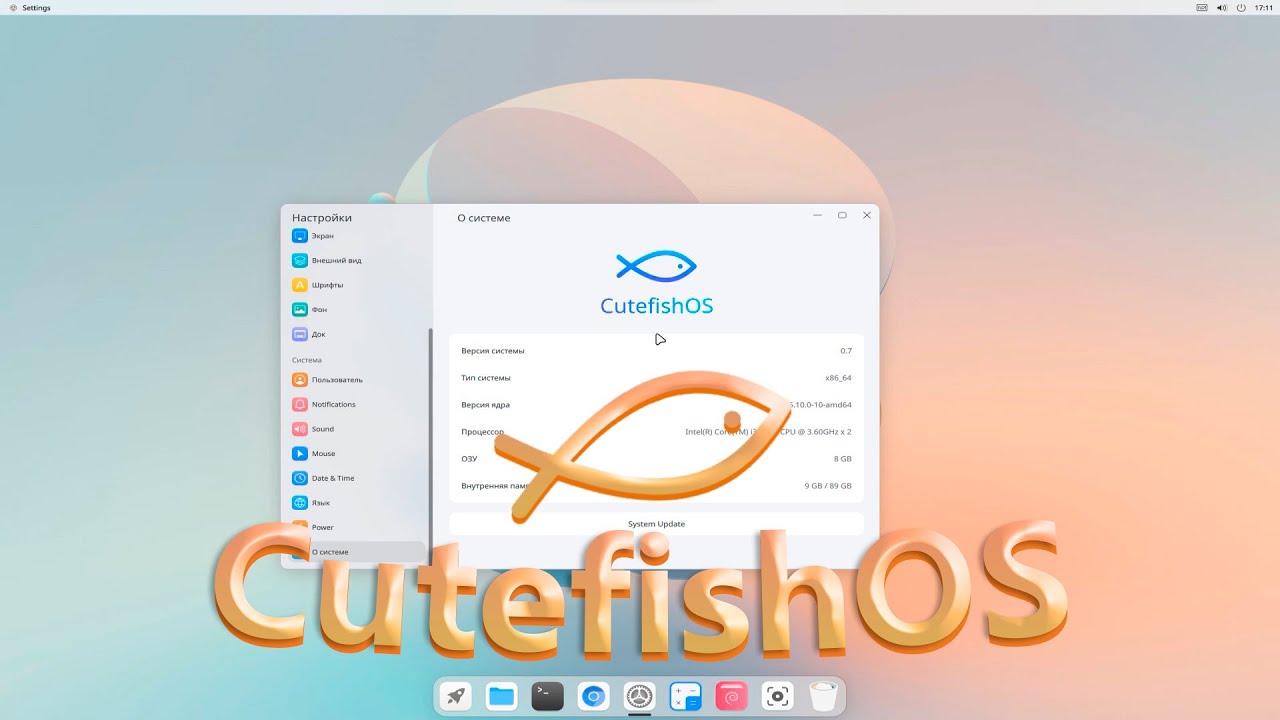Launch the rocket launcher in dock
The height and width of the screenshot is (720, 1280).
point(456,696)
